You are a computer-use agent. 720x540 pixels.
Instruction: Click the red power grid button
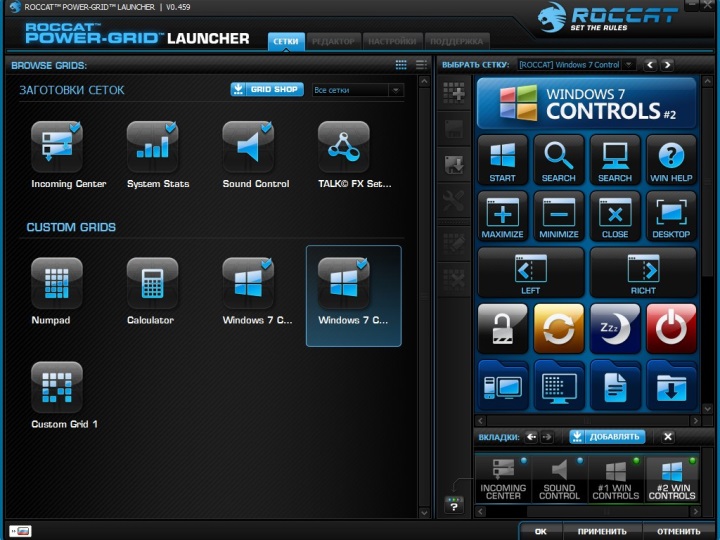671,329
